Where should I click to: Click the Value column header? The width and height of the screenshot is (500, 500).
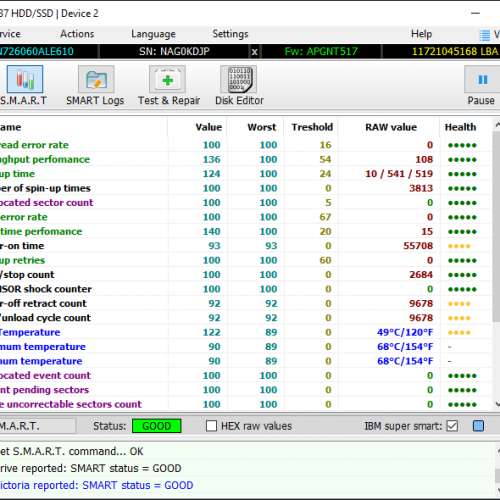coord(209,127)
